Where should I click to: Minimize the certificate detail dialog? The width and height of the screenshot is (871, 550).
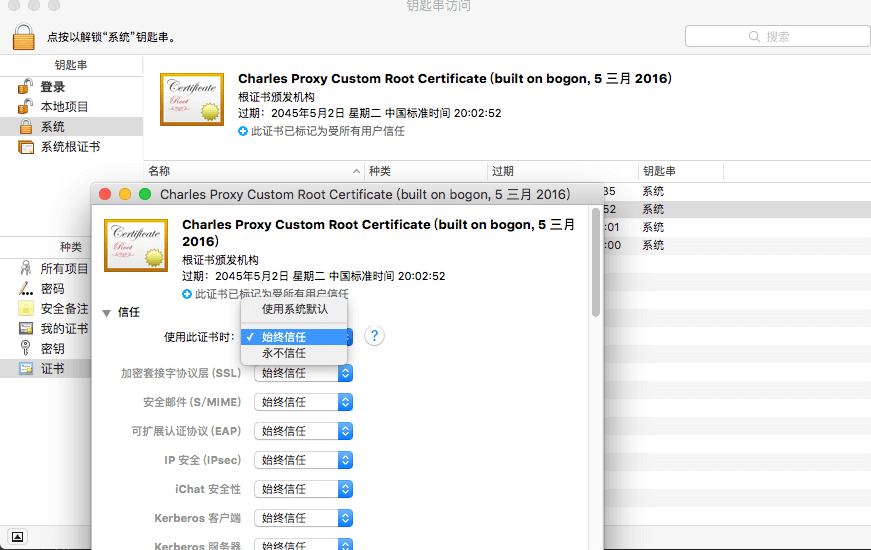[125, 194]
